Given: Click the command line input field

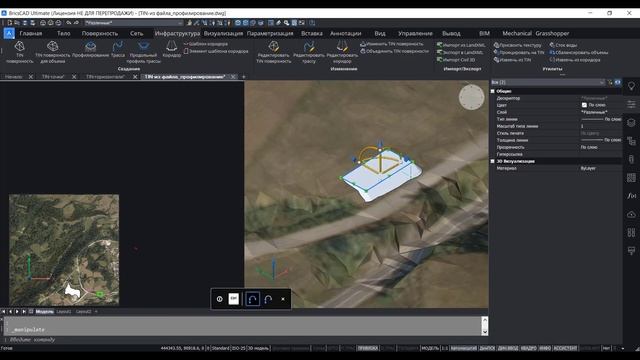Looking at the screenshot, I should click(245, 340).
